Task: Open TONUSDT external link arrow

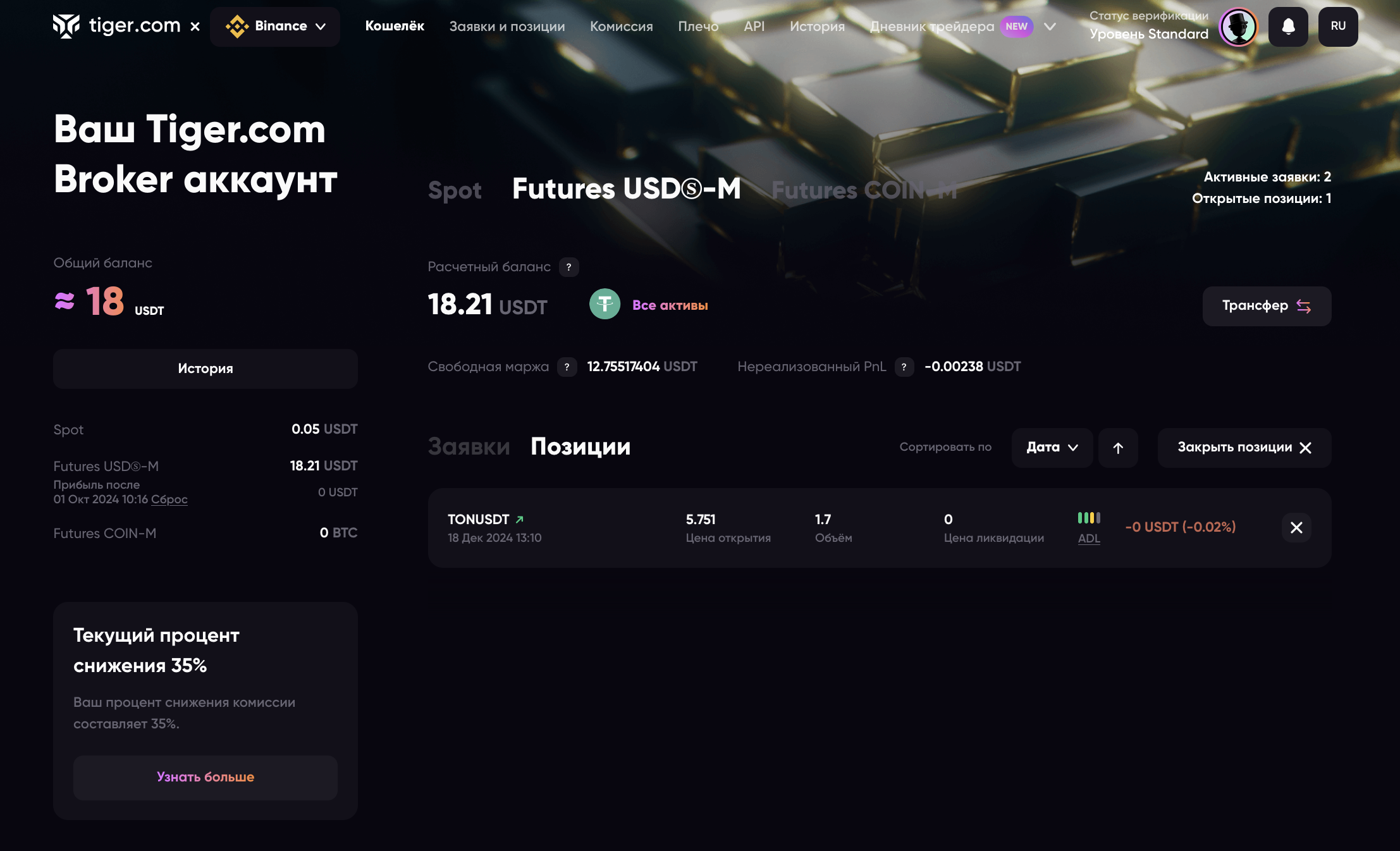Action: coord(520,520)
